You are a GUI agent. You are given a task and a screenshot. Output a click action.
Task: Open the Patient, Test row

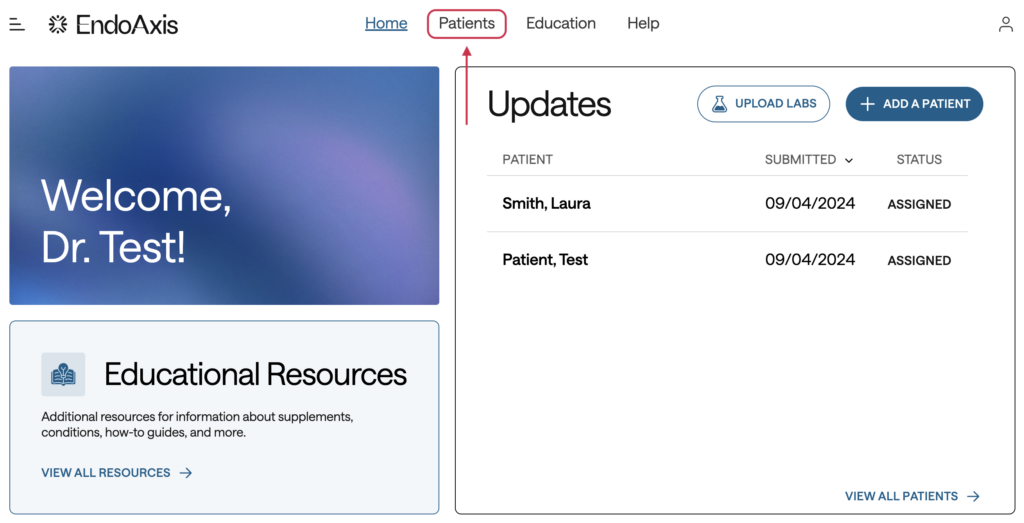(x=545, y=259)
